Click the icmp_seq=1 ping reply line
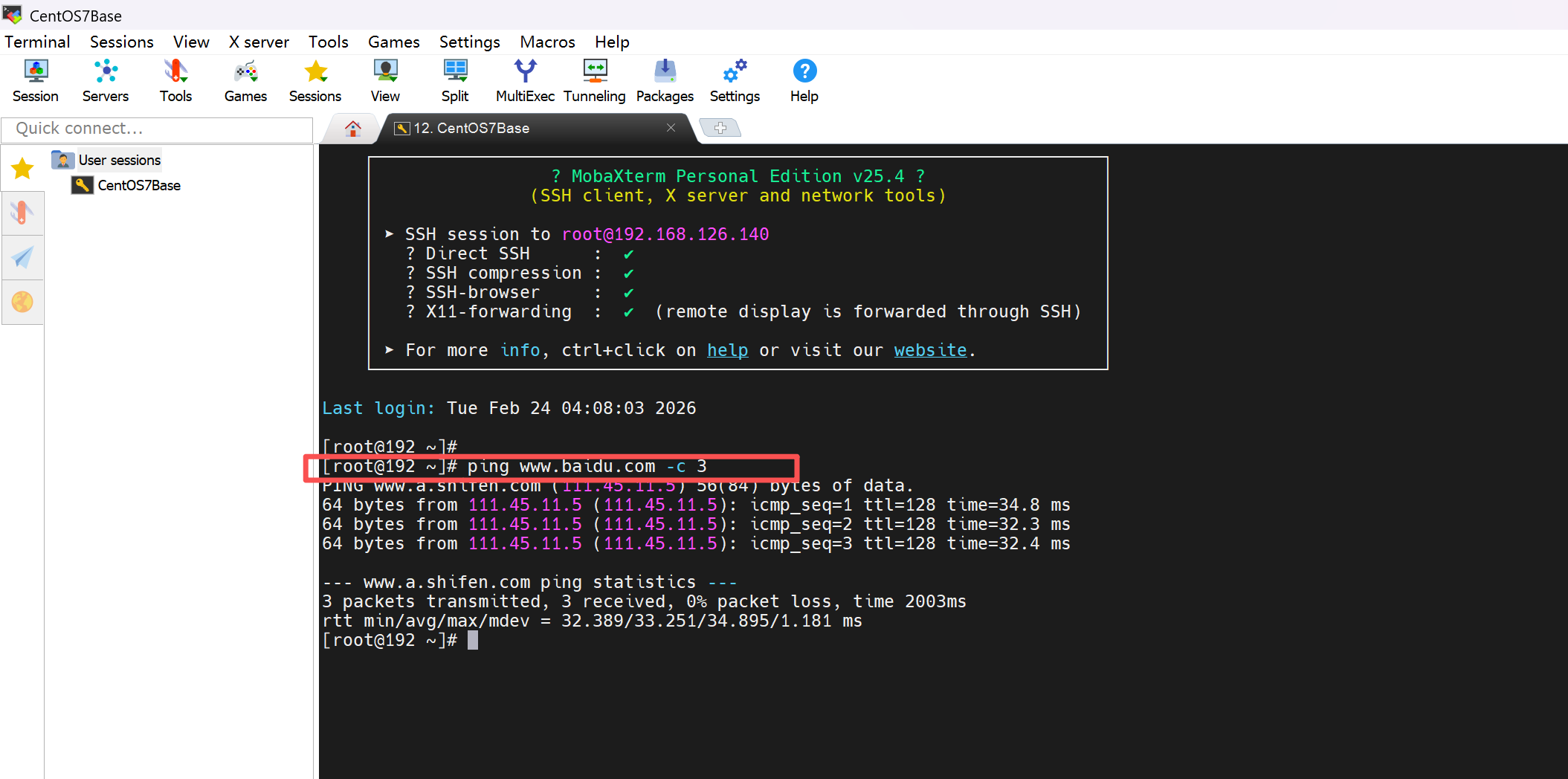 tap(696, 505)
